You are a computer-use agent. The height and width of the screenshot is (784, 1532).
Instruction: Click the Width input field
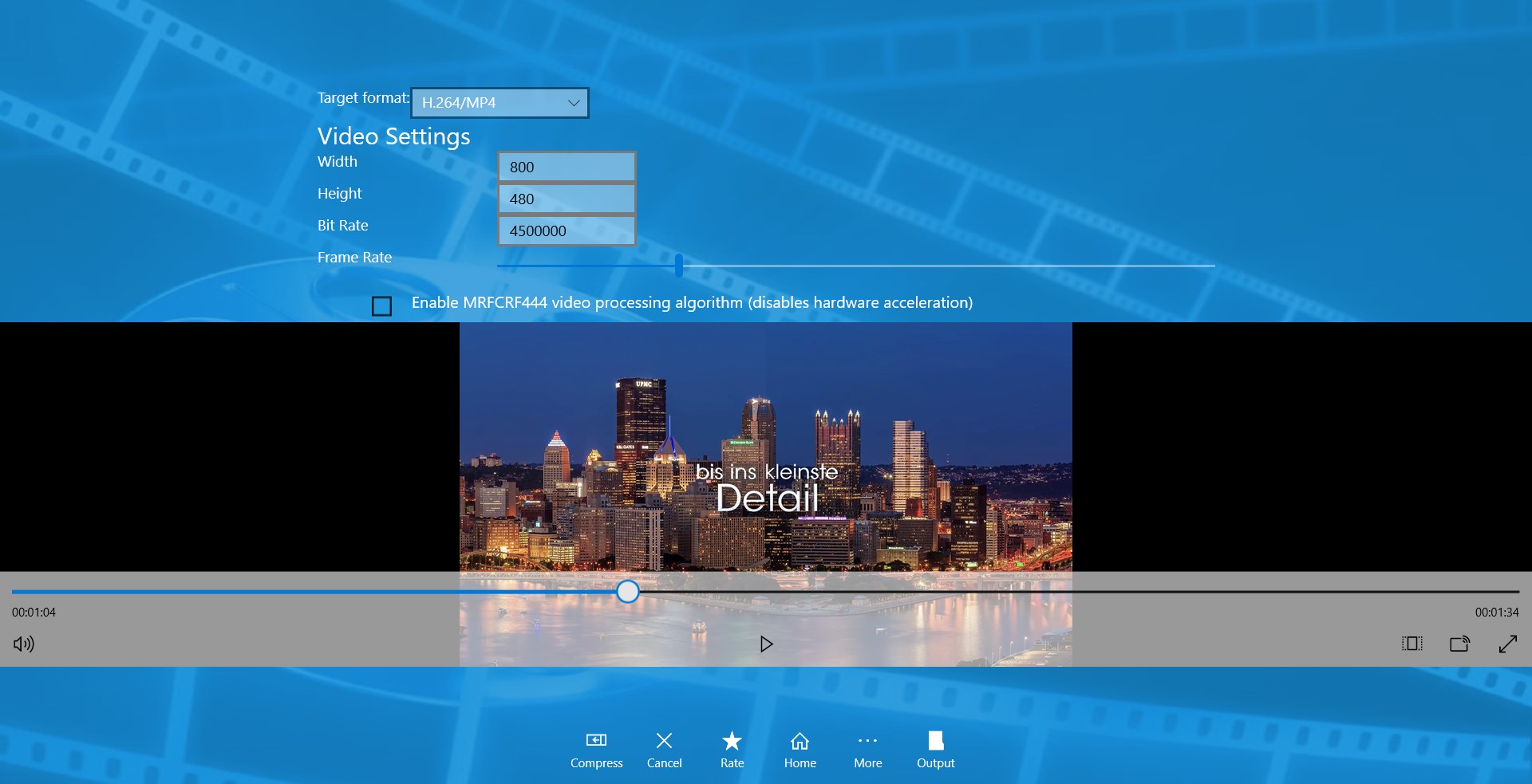coord(567,167)
